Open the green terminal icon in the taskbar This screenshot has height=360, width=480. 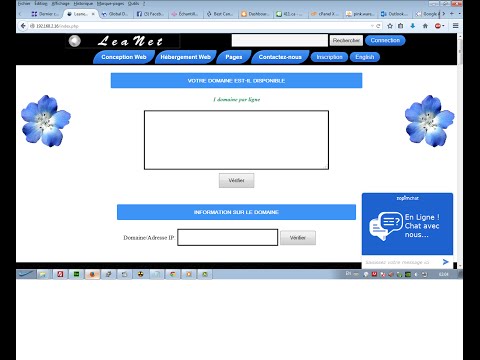pyautogui.click(x=76, y=274)
